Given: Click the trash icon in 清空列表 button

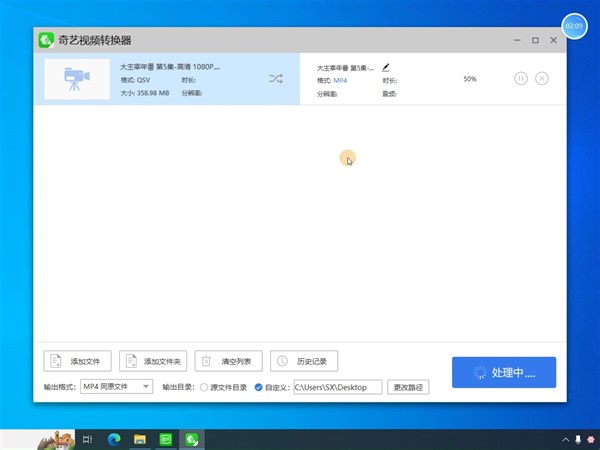Looking at the screenshot, I should (x=206, y=361).
